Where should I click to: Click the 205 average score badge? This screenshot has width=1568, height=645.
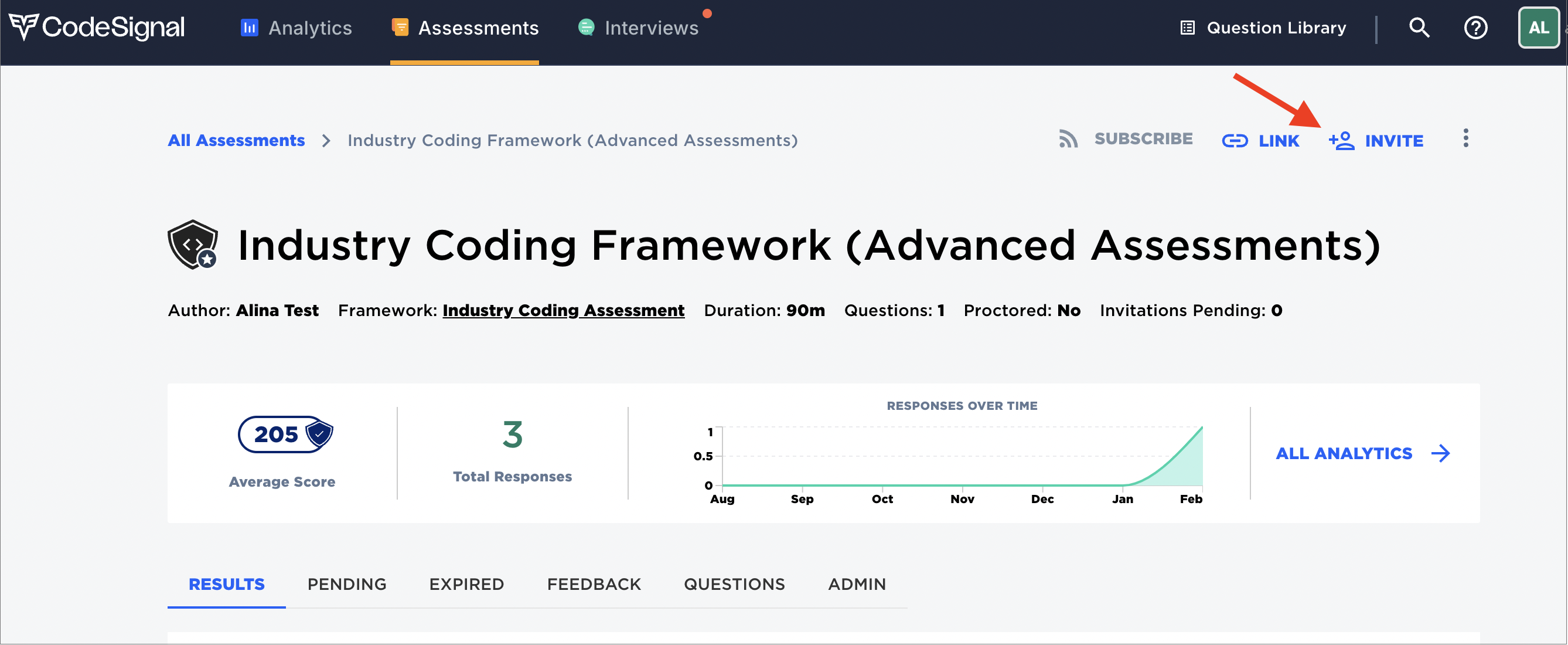coord(285,434)
